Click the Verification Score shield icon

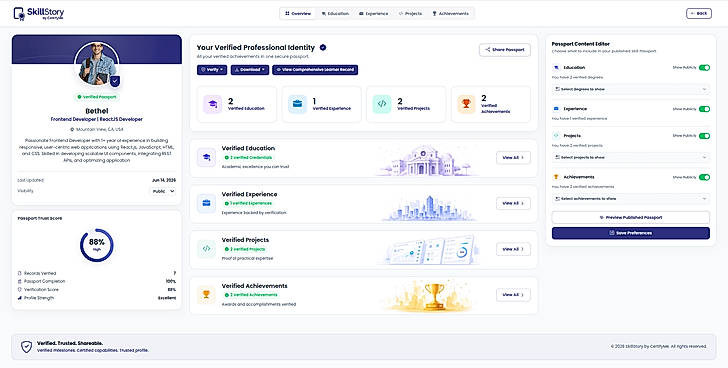click(x=20, y=290)
